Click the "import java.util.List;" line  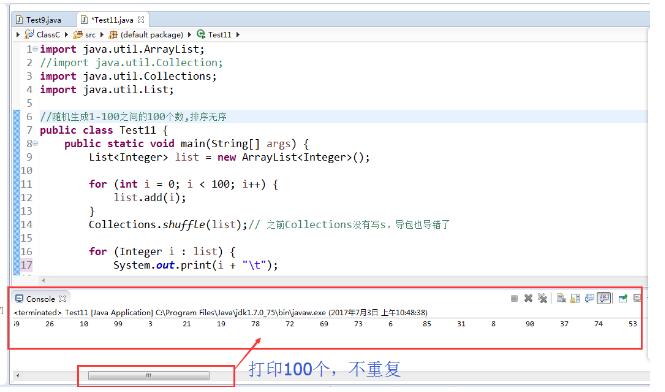(107, 90)
